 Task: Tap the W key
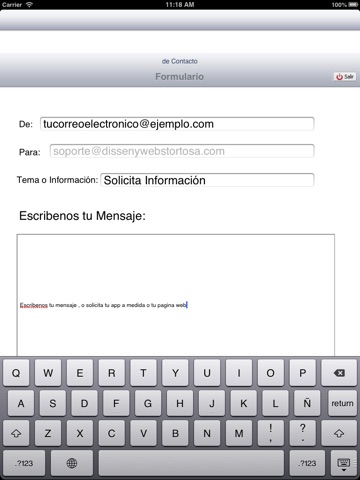48,373
